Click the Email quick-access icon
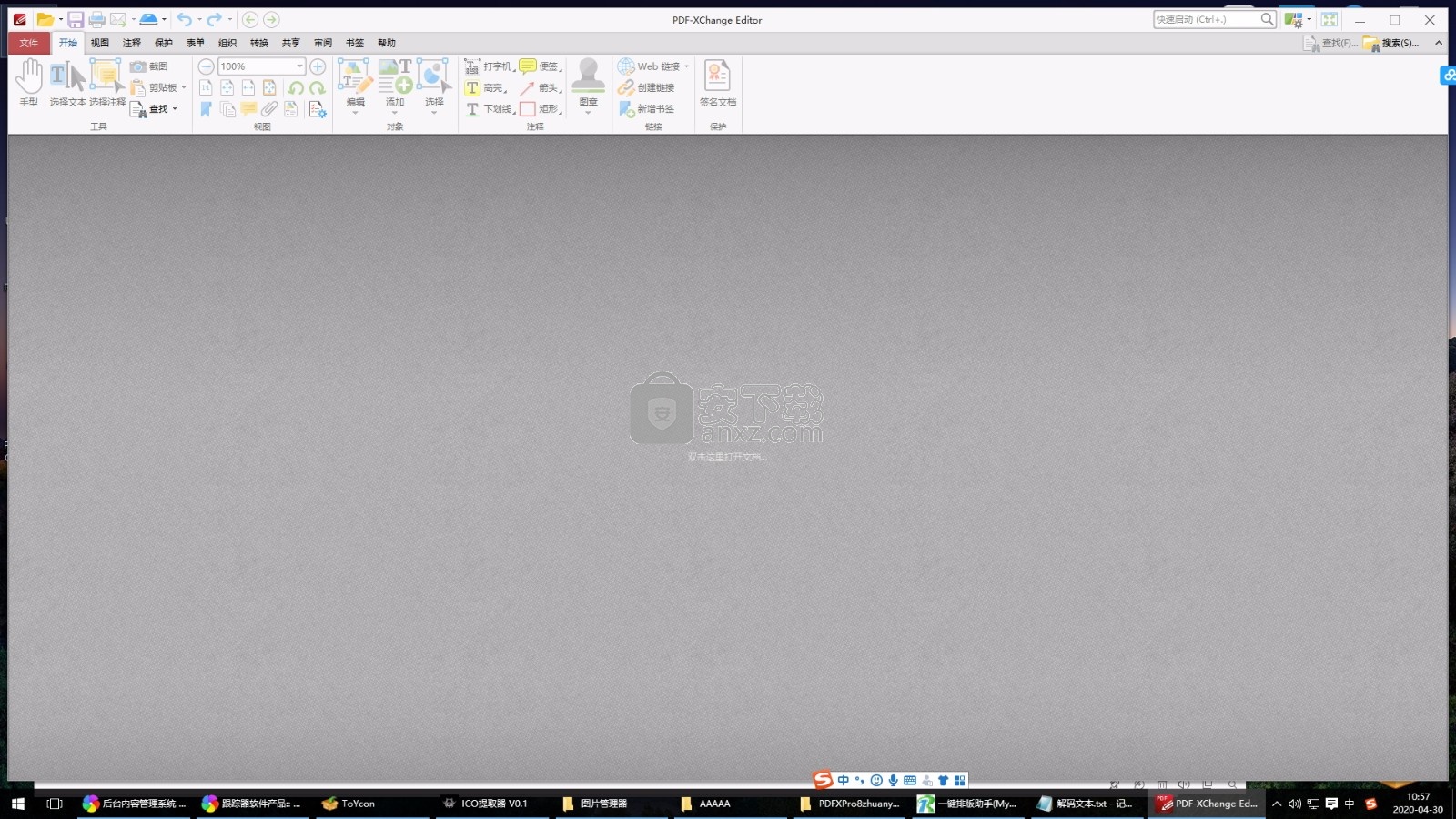The image size is (1456, 819). click(118, 19)
